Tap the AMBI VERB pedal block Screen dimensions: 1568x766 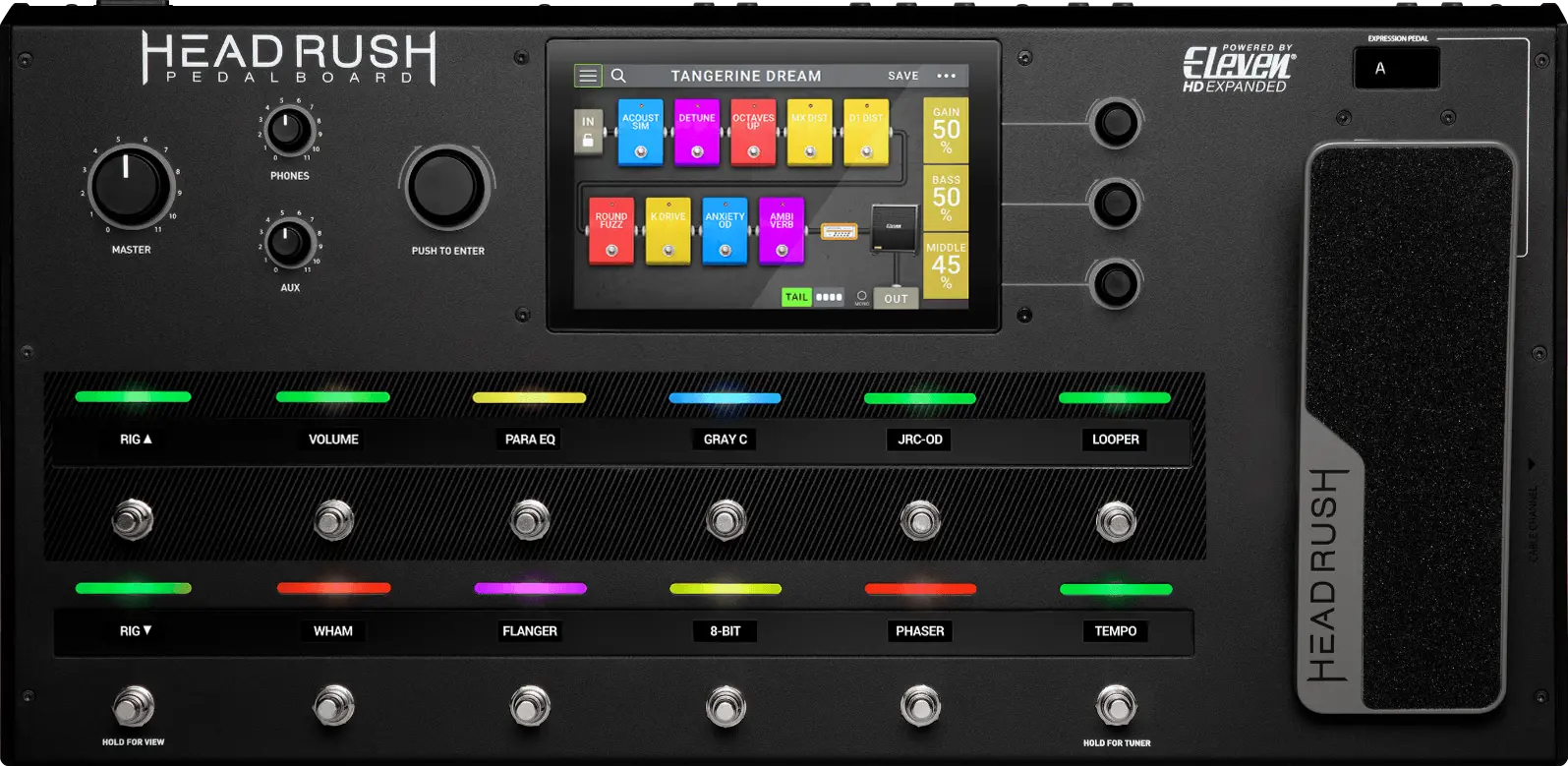point(782,231)
